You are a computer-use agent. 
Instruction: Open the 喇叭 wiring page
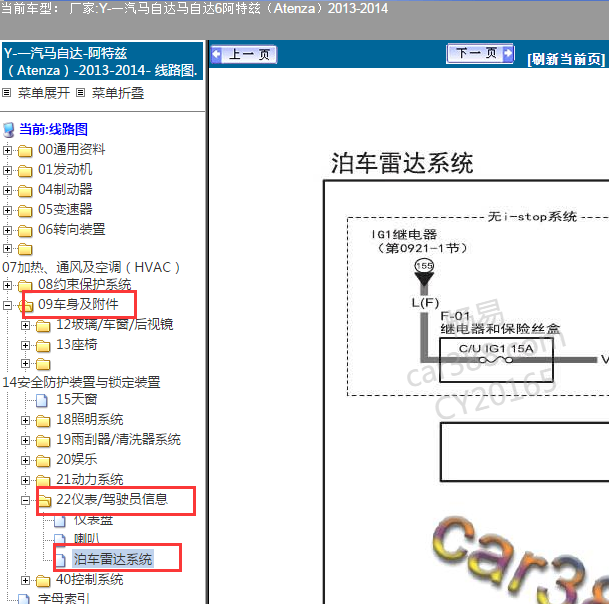[87, 538]
